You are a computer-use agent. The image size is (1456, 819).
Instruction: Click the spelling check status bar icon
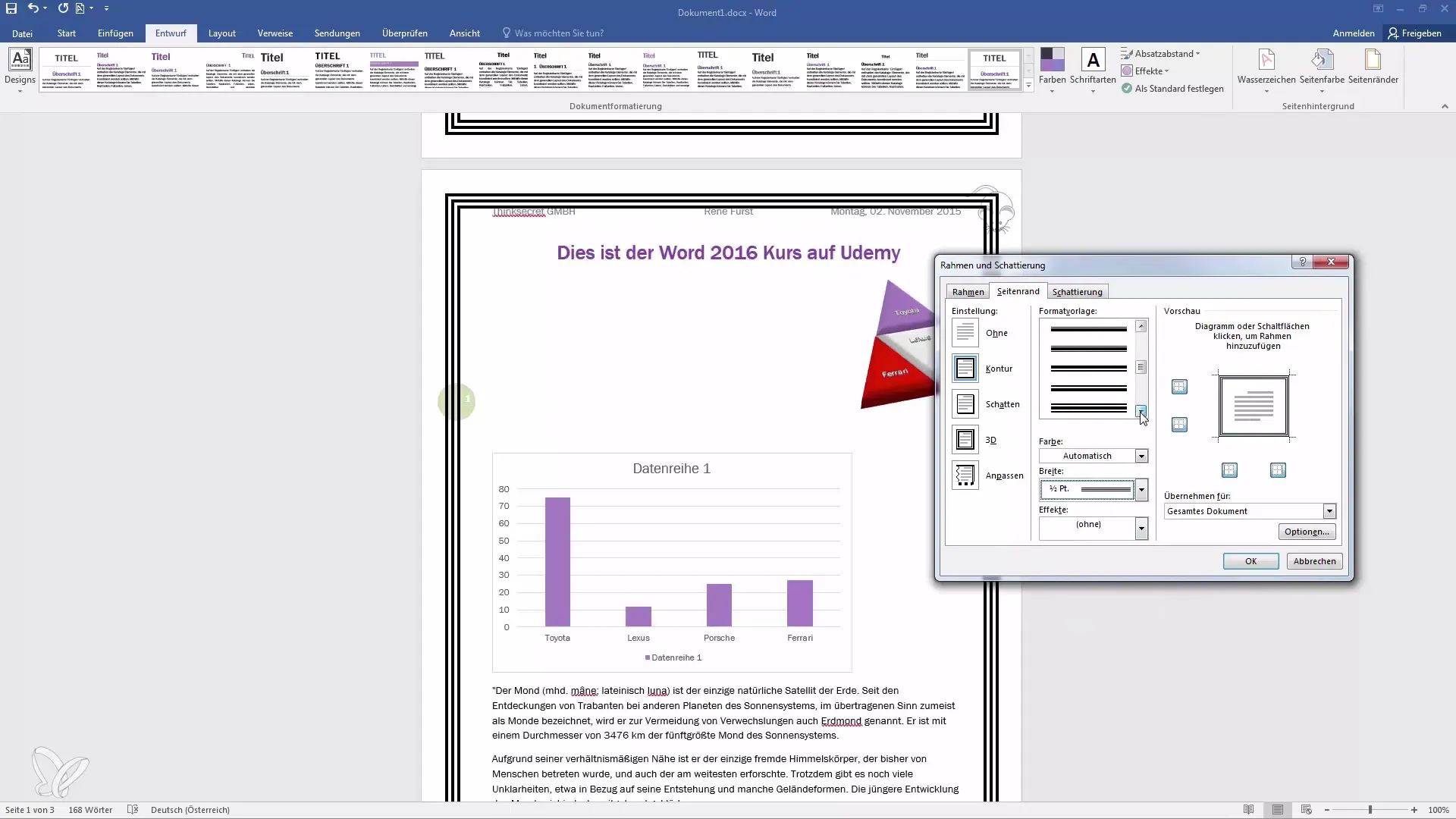(133, 810)
